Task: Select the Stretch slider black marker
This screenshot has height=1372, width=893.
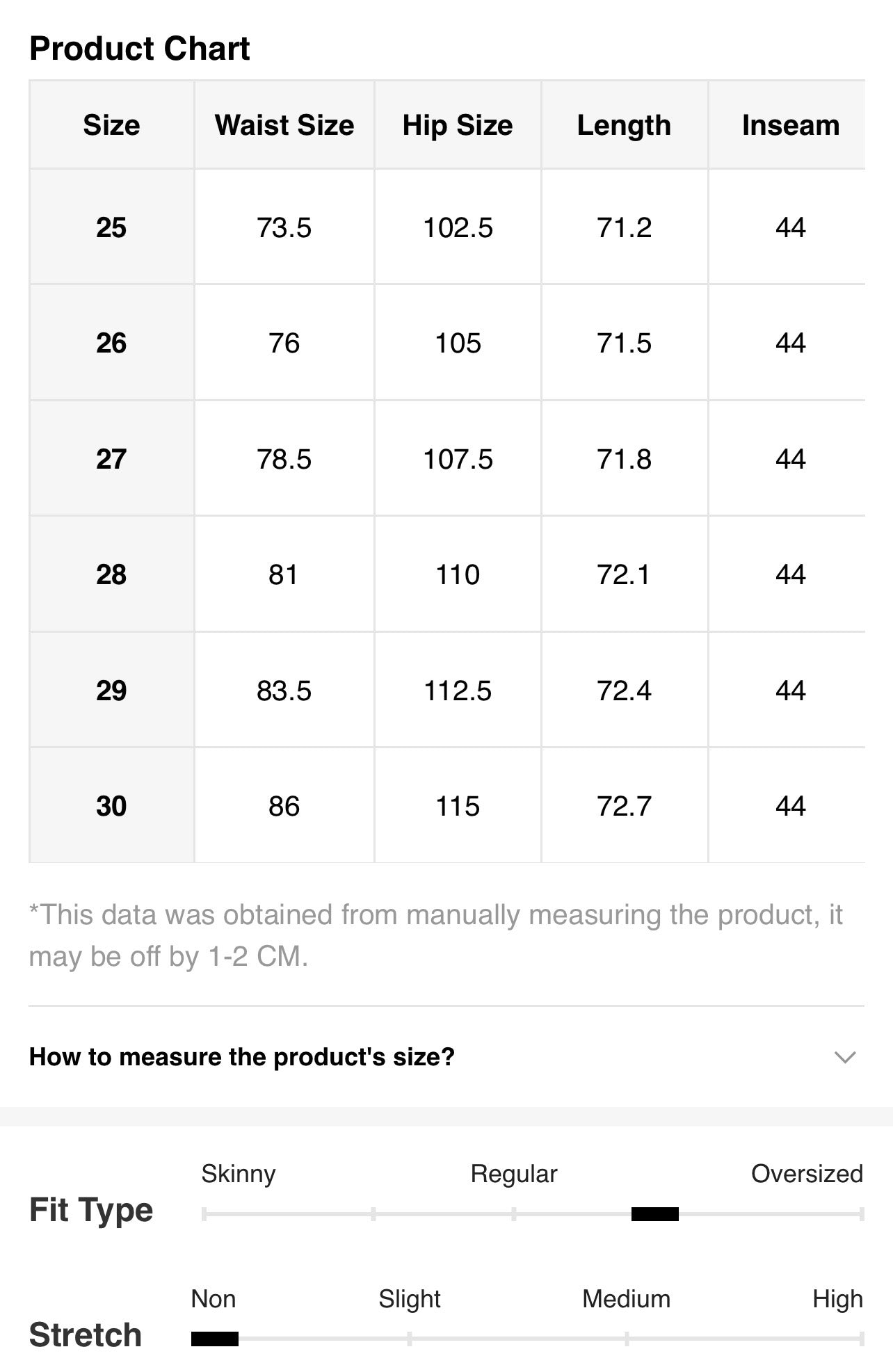Action: (x=215, y=1339)
